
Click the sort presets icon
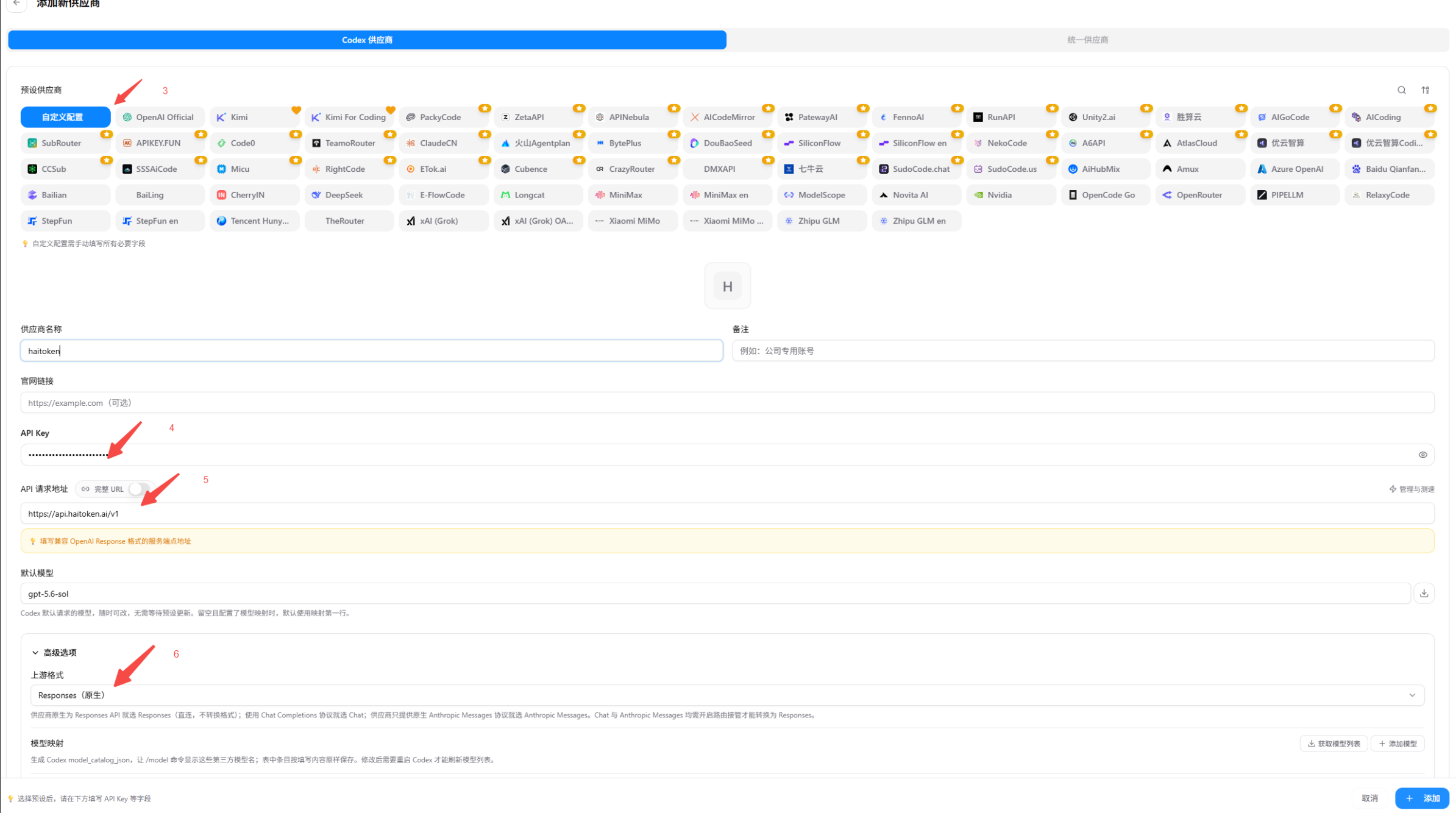pos(1426,90)
